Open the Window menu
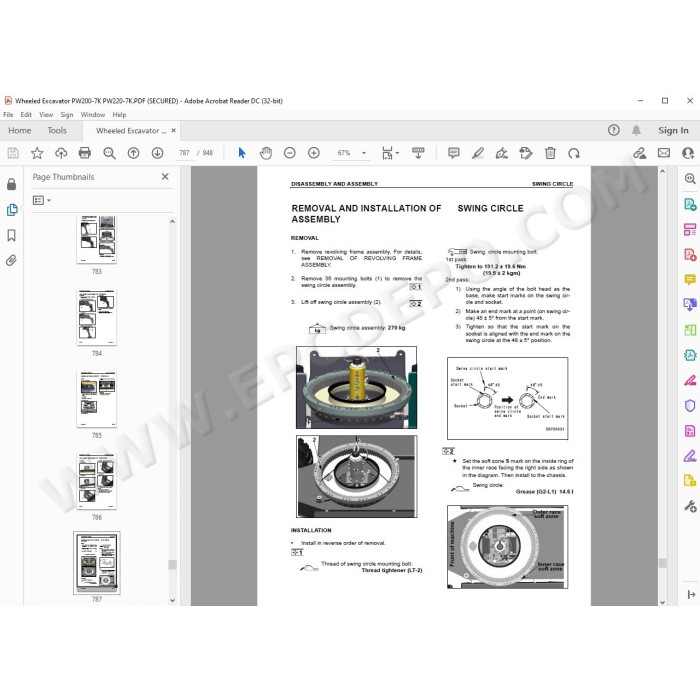Viewport: 700px width, 700px height. (x=92, y=115)
